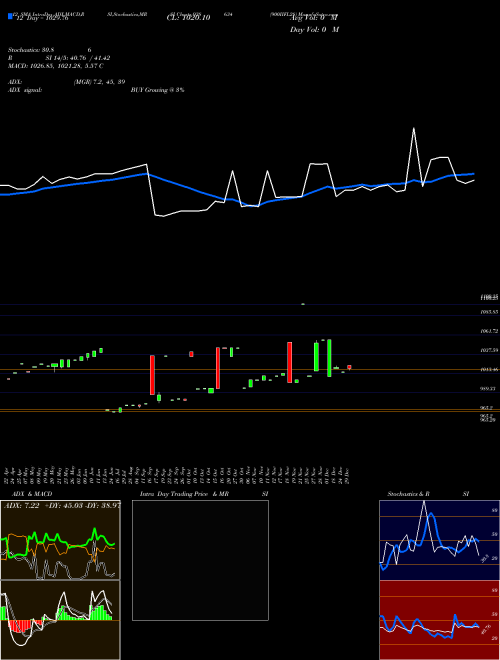Screen dimensions: 500x660
Task: Open the MACD histogram chart panel
Action: tap(60, 620)
